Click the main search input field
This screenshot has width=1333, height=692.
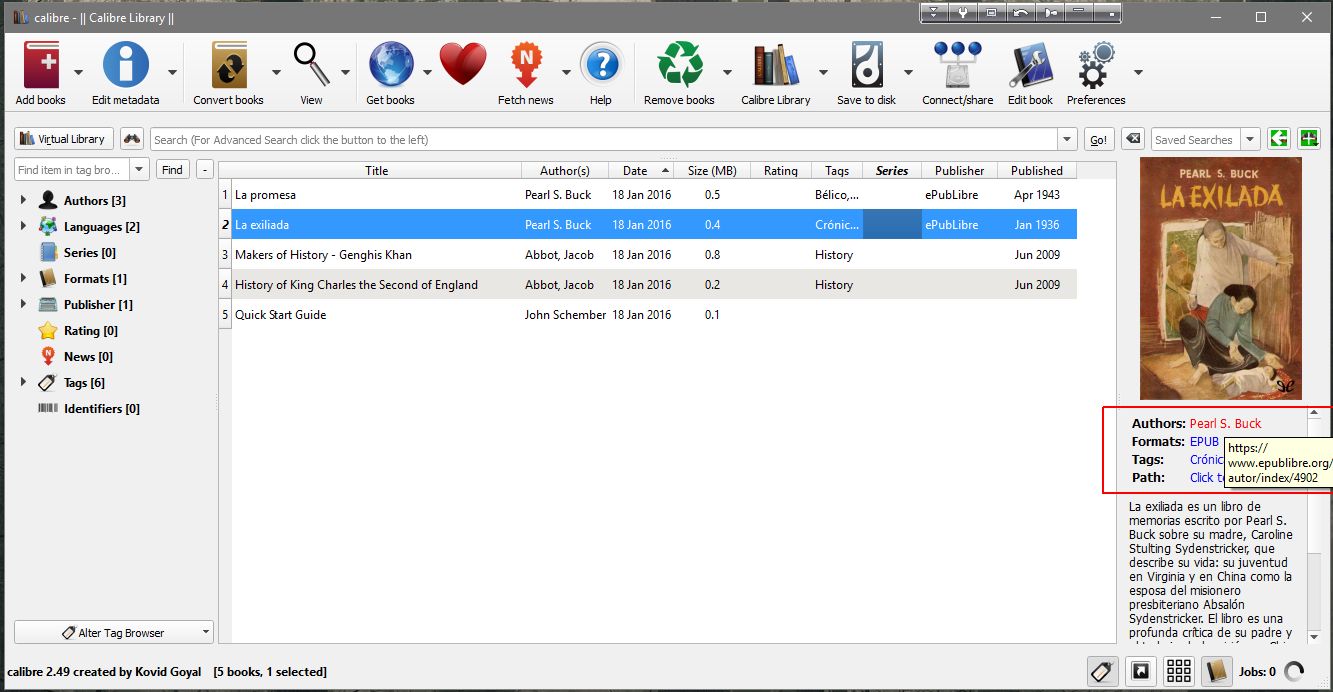(x=604, y=140)
